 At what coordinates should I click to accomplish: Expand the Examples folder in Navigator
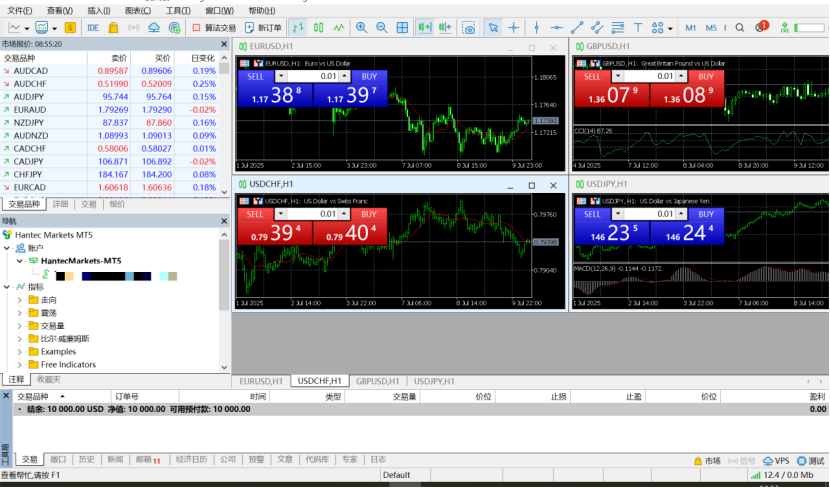pyautogui.click(x=20, y=351)
